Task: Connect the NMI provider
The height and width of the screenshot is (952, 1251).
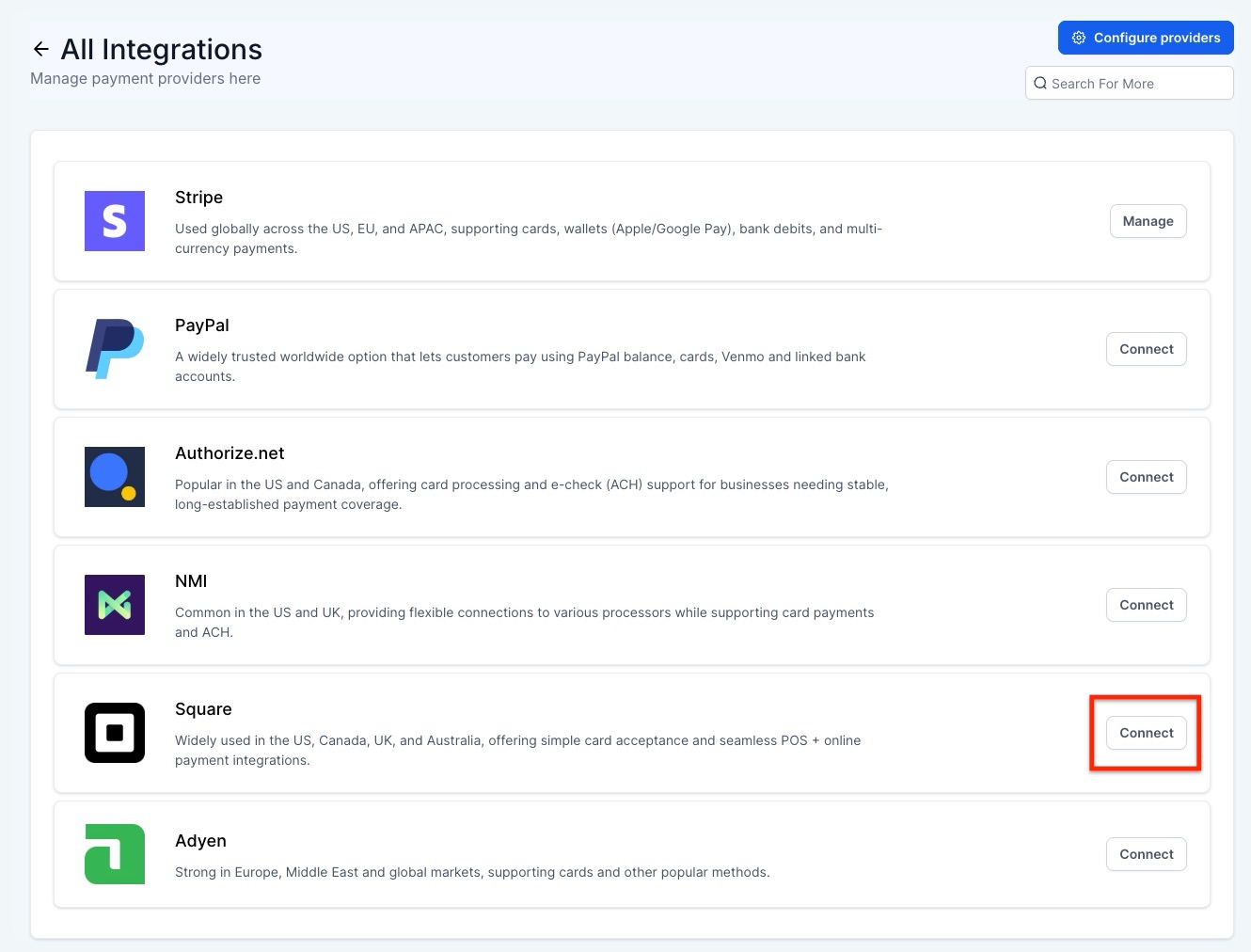Action: point(1146,605)
